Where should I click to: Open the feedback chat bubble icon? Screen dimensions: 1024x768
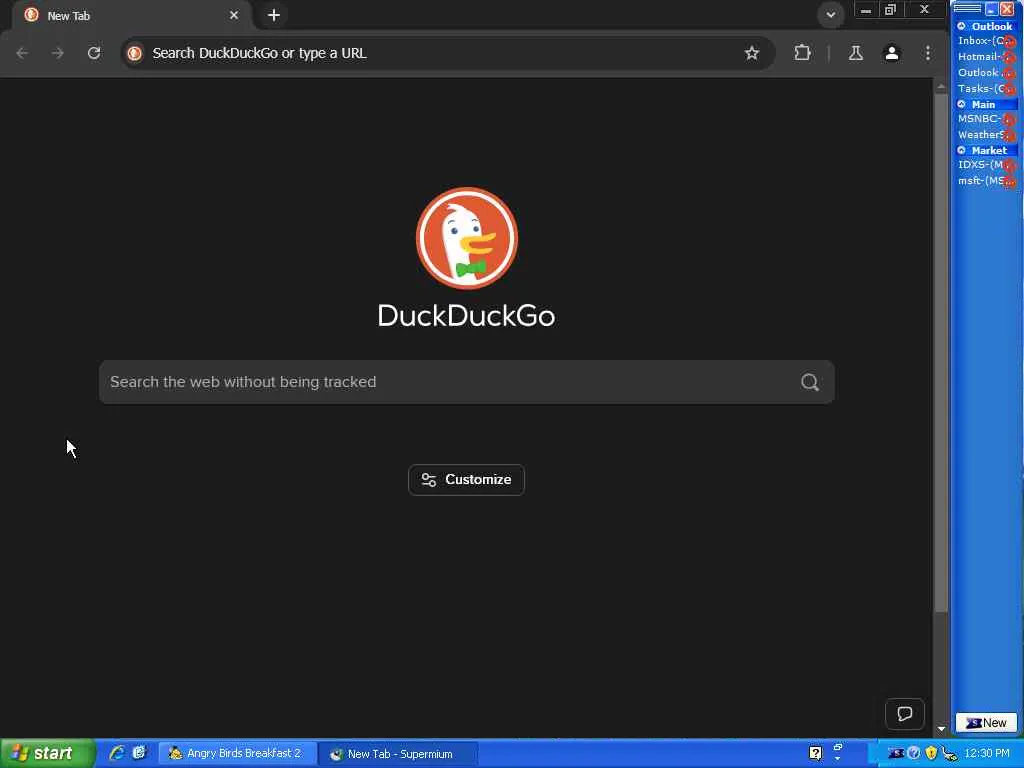pyautogui.click(x=904, y=714)
